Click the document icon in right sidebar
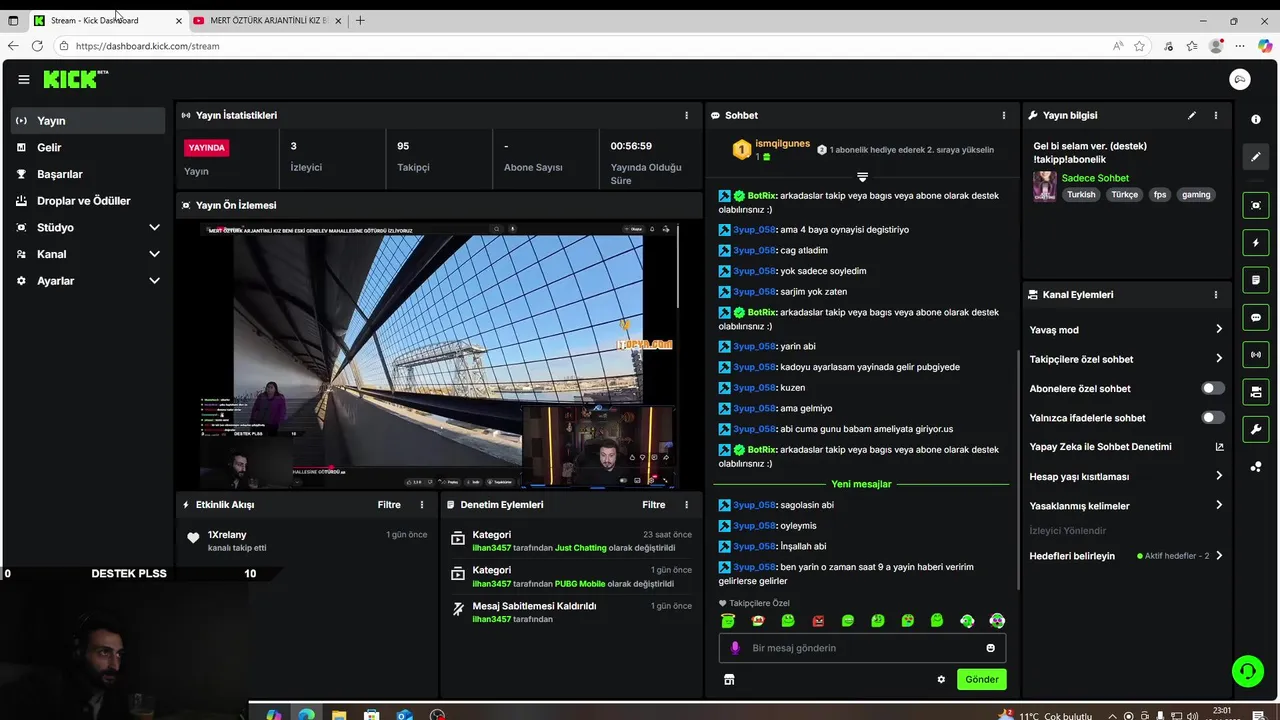This screenshot has height=720, width=1280. [x=1256, y=280]
